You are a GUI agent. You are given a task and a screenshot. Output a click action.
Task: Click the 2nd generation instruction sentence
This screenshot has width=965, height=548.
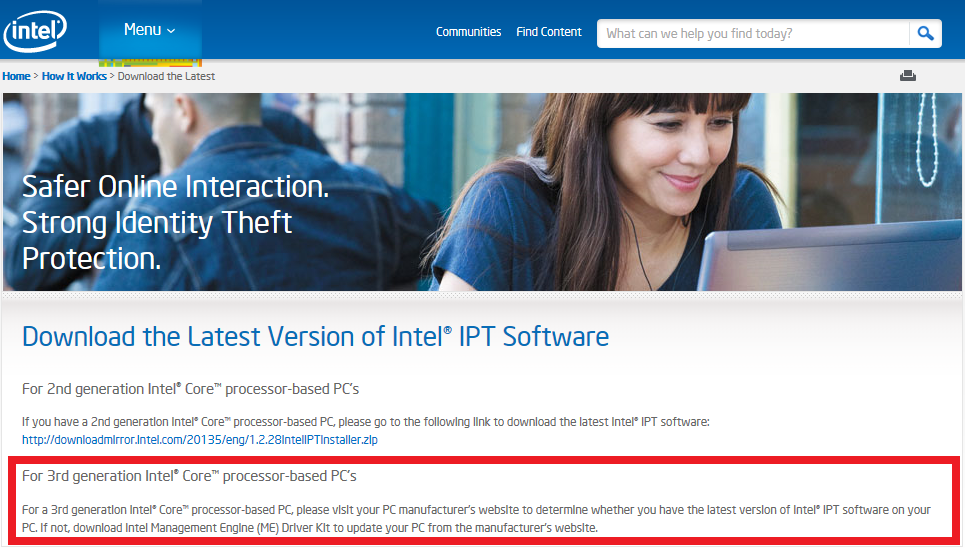pyautogui.click(x=366, y=422)
